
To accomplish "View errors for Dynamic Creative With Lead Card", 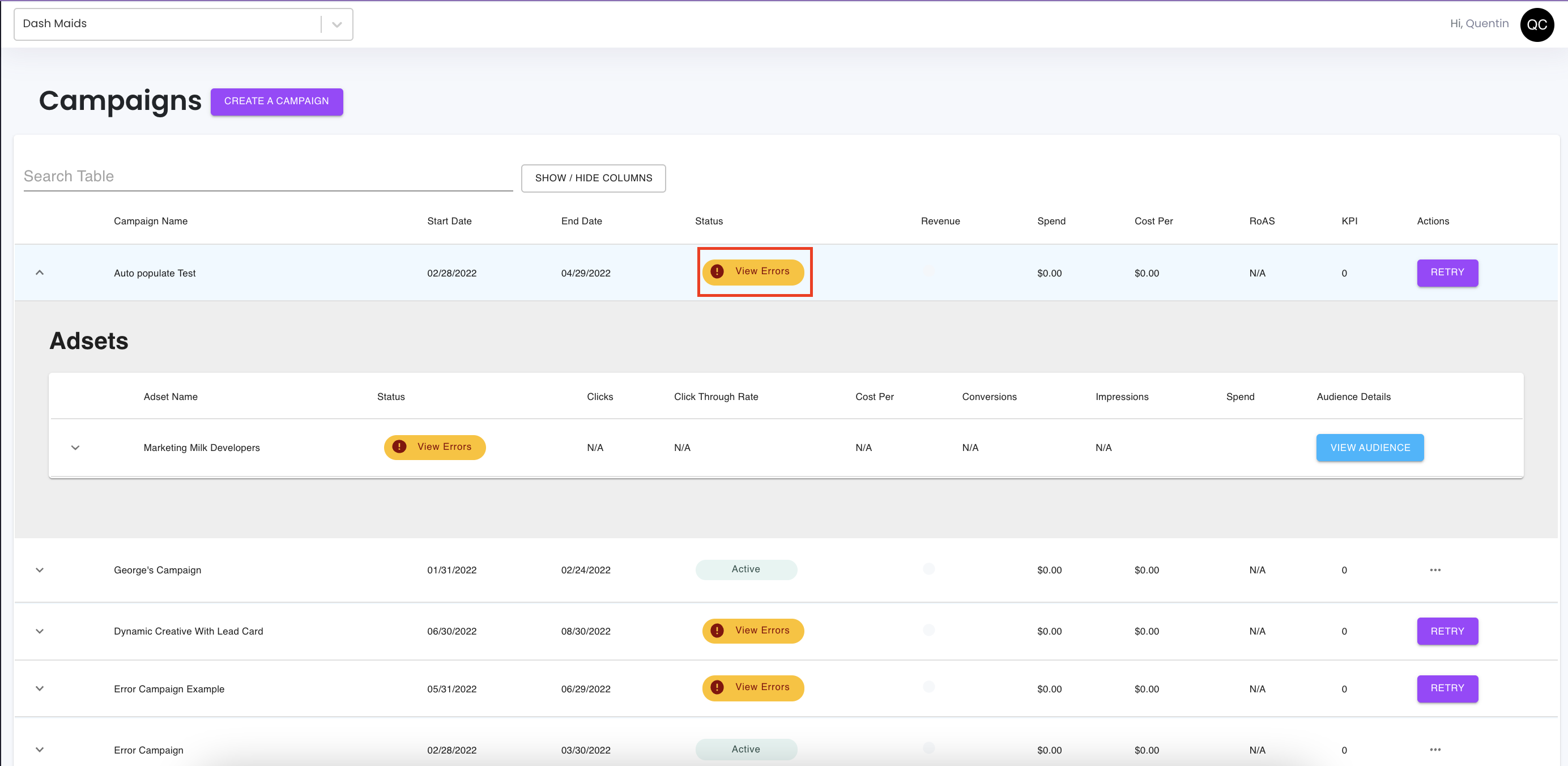I will tap(753, 631).
